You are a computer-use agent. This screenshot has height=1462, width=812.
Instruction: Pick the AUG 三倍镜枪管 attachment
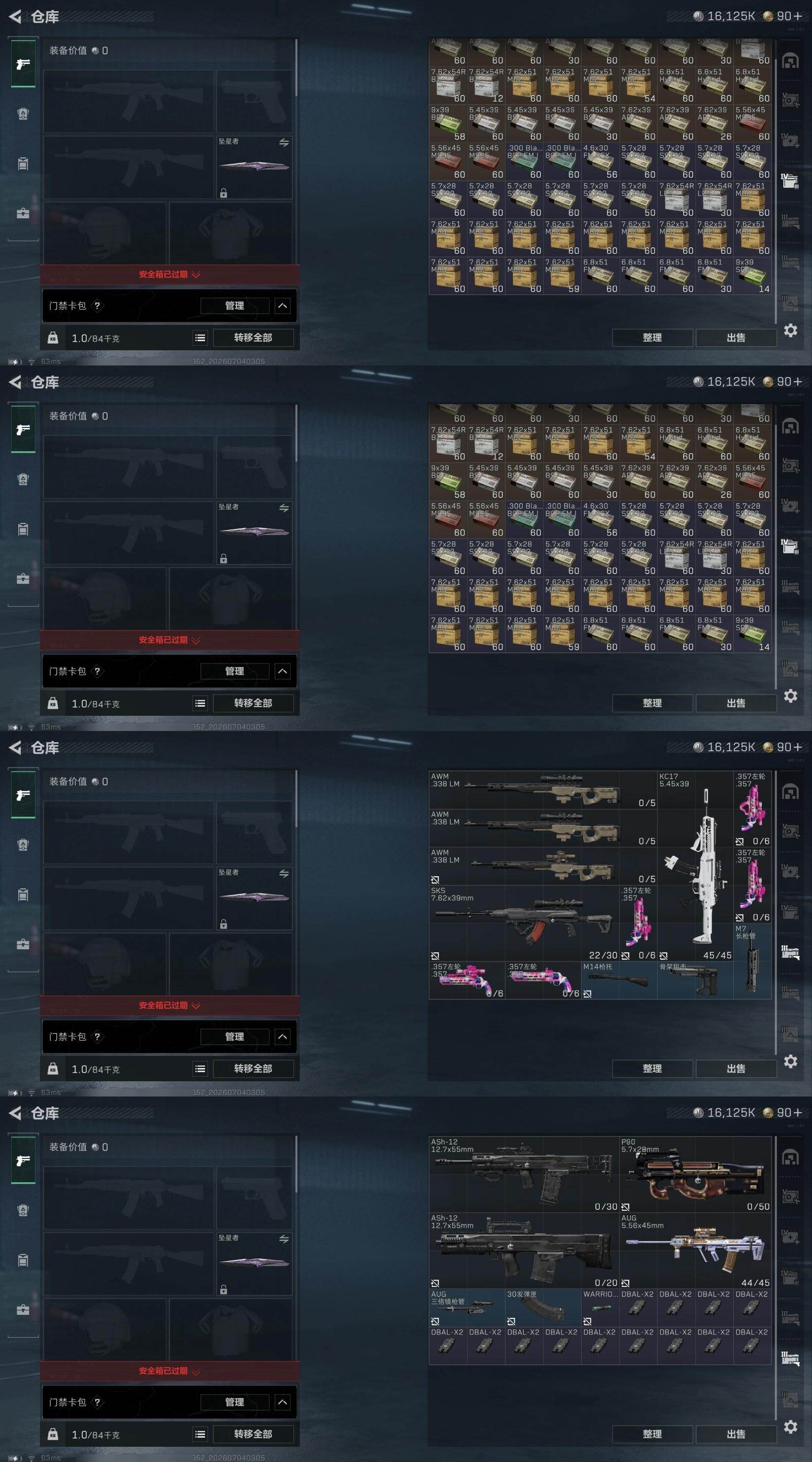pos(467,1308)
